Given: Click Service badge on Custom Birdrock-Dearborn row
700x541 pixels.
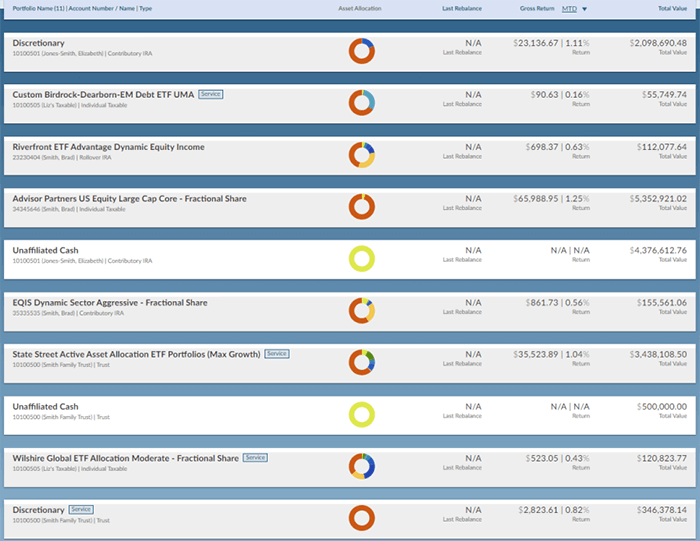Looking at the screenshot, I should pyautogui.click(x=211, y=94).
